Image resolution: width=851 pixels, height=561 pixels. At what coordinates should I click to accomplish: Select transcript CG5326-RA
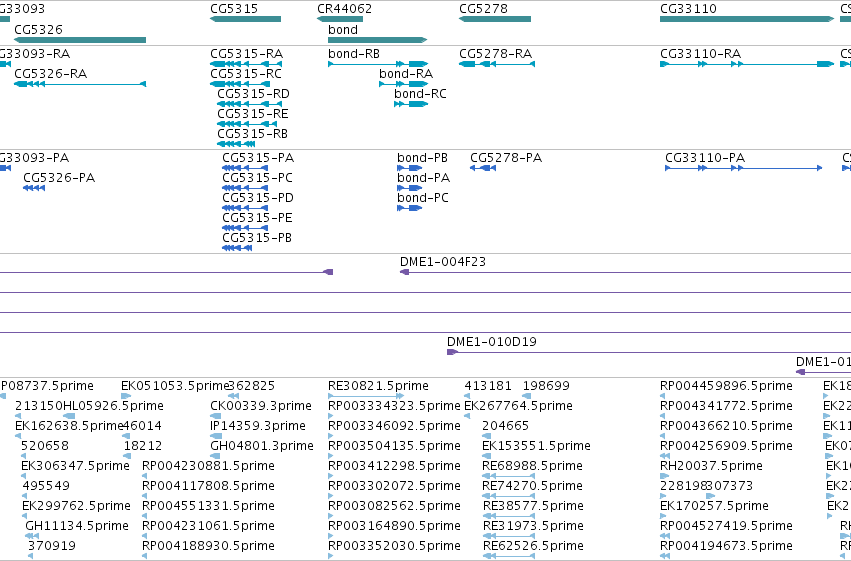80,84
